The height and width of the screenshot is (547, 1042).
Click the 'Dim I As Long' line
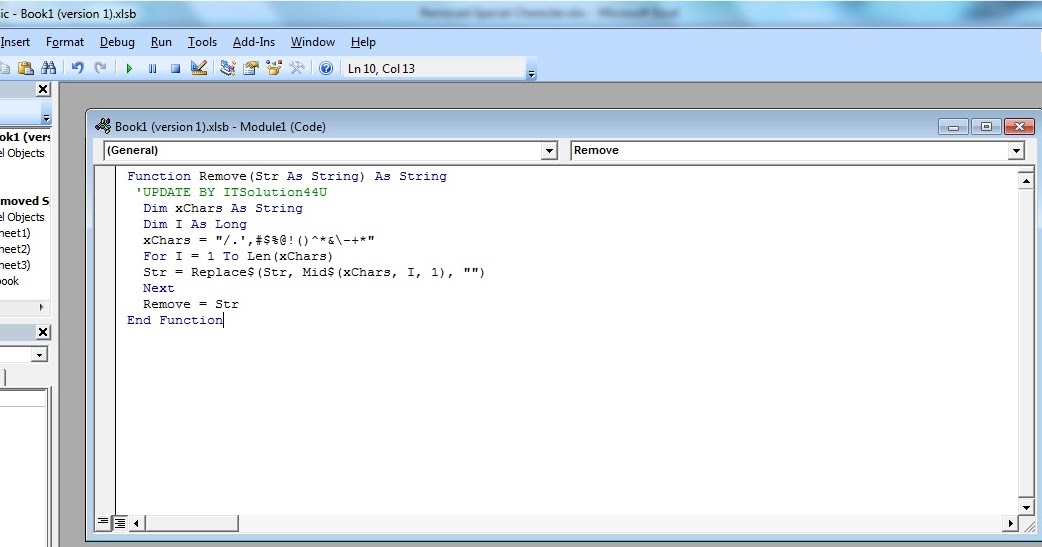[195, 224]
